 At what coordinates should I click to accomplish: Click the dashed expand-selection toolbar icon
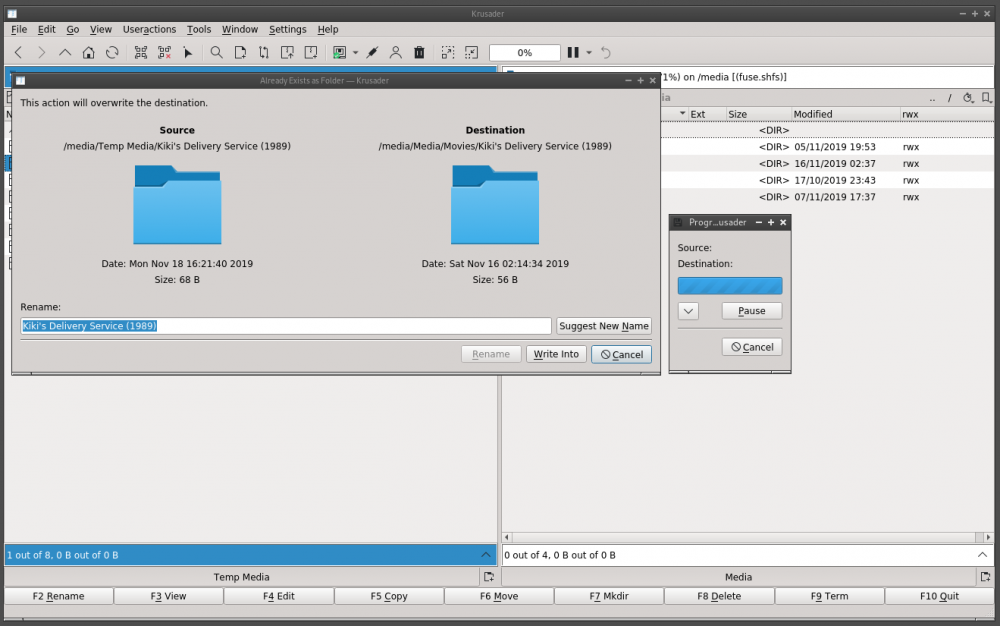click(x=448, y=52)
